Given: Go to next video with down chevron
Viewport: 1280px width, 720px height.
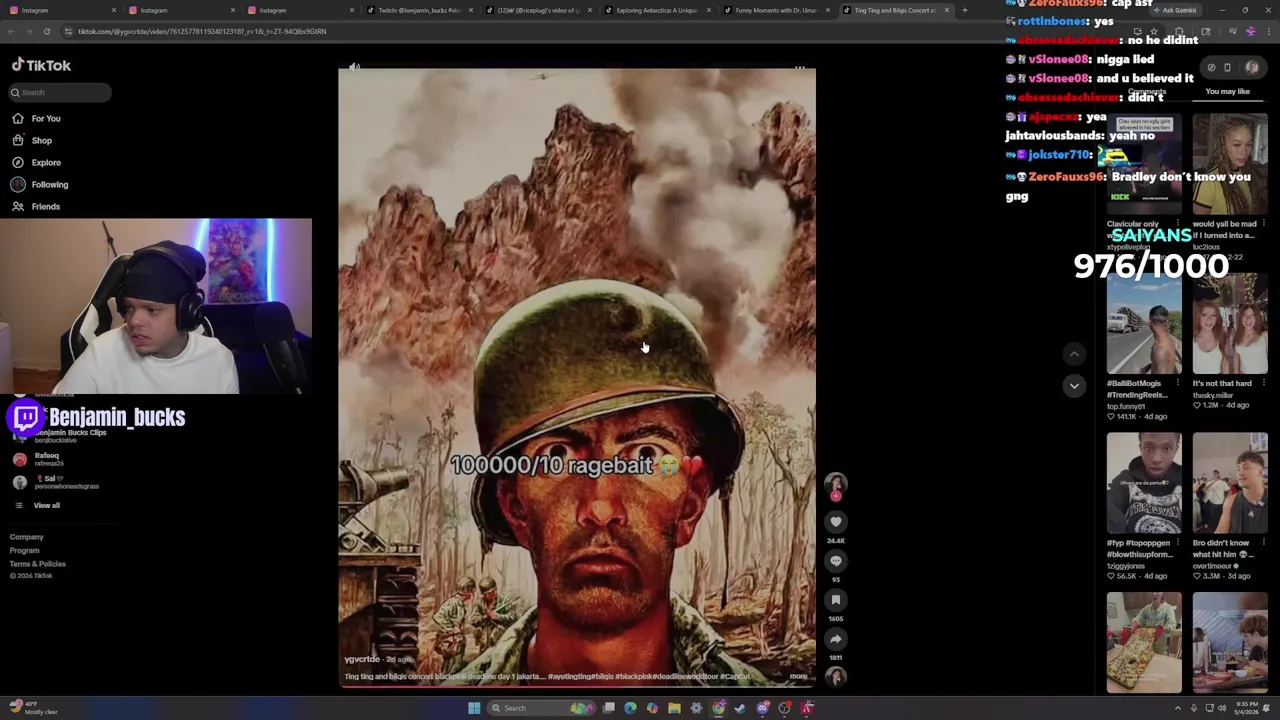Looking at the screenshot, I should (1074, 386).
